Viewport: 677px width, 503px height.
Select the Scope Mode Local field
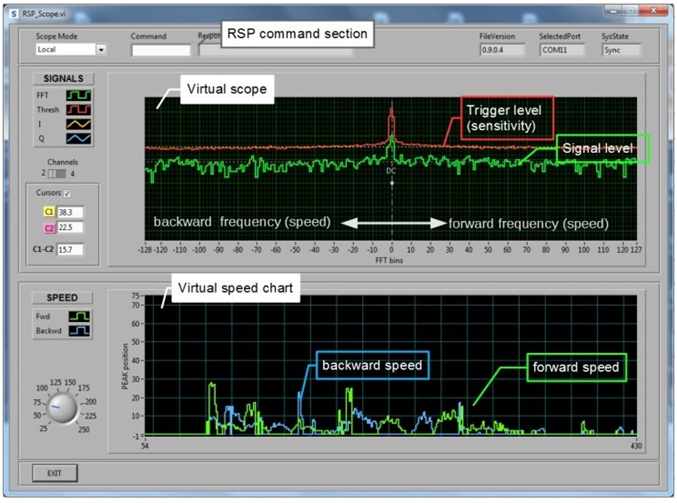66,50
